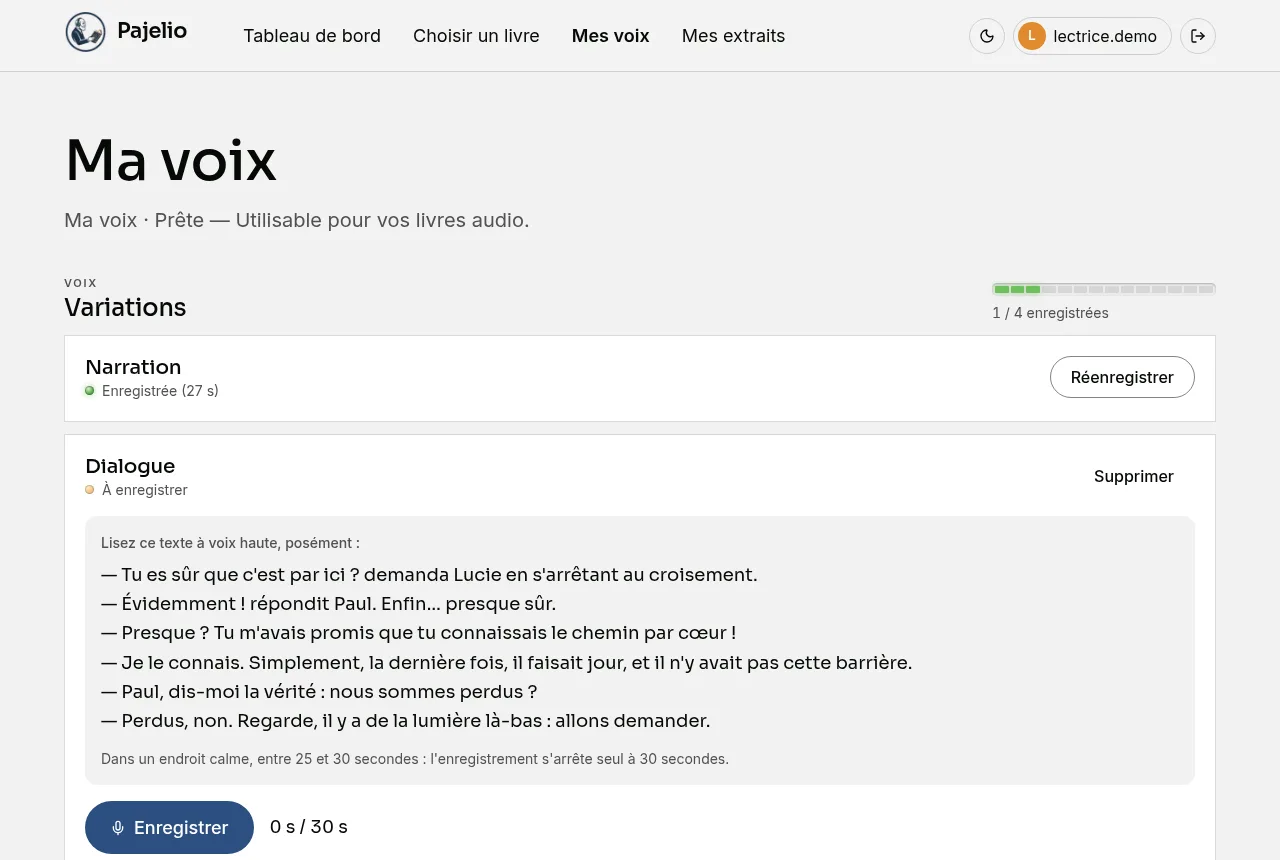Viewport: 1280px width, 860px height.
Task: Click the green status dot under Narration
Action: click(x=90, y=391)
